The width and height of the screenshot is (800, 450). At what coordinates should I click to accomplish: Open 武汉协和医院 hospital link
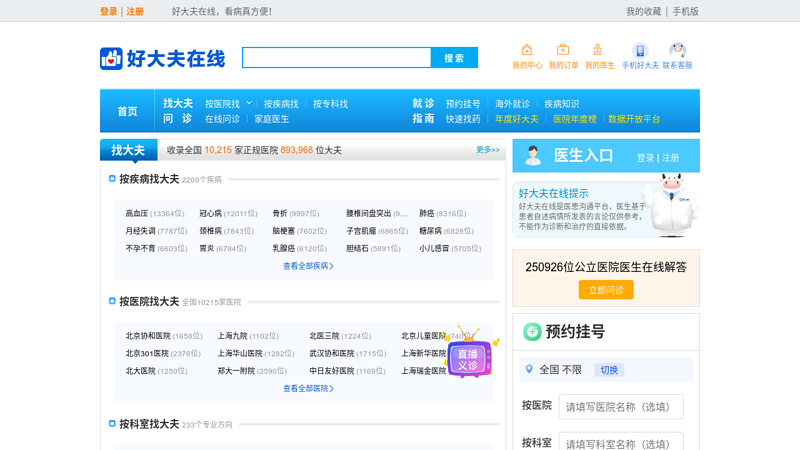click(332, 354)
